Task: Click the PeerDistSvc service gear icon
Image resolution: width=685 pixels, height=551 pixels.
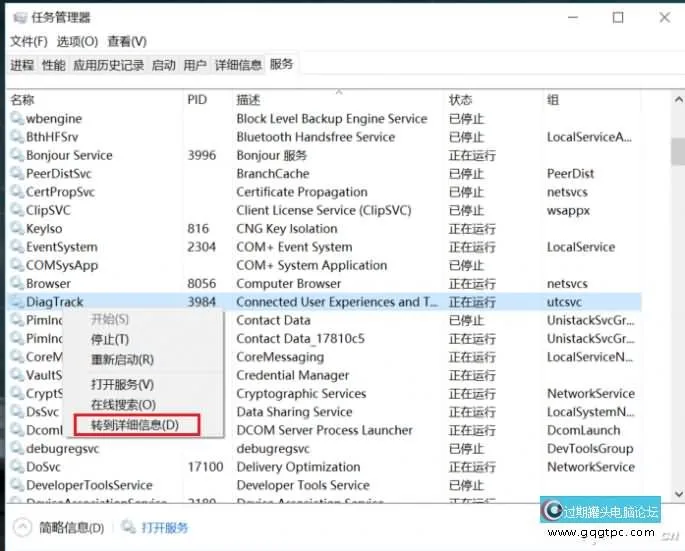Action: tap(17, 173)
